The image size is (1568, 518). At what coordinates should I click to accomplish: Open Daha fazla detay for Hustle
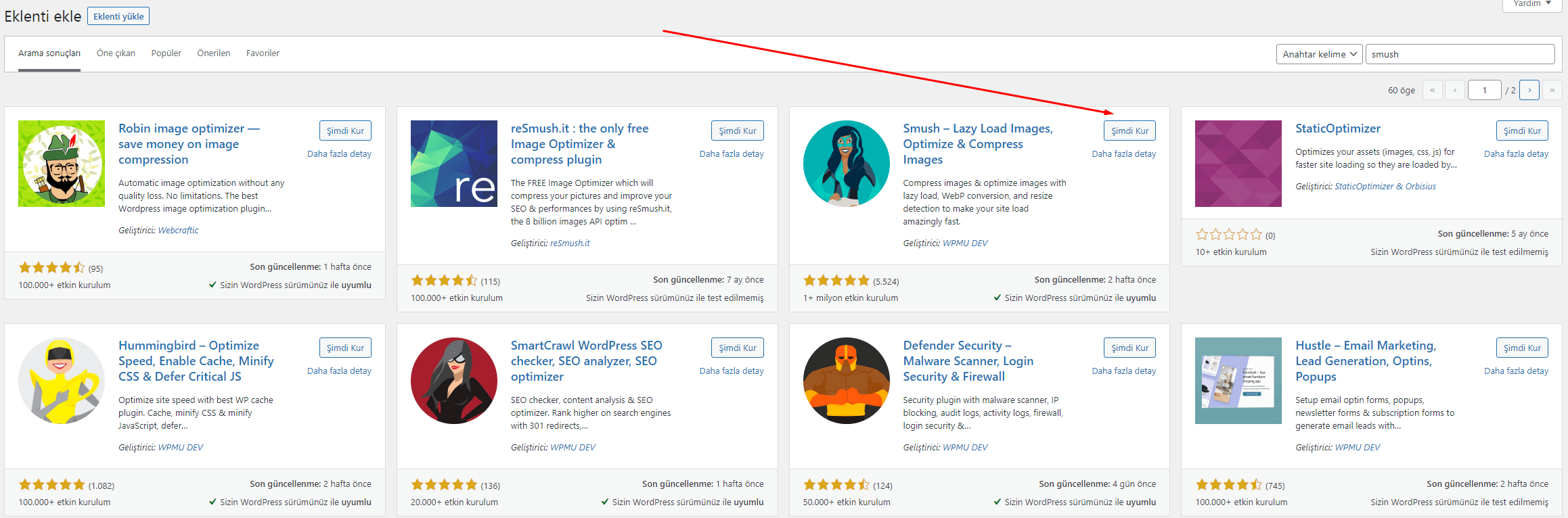[x=1516, y=371]
